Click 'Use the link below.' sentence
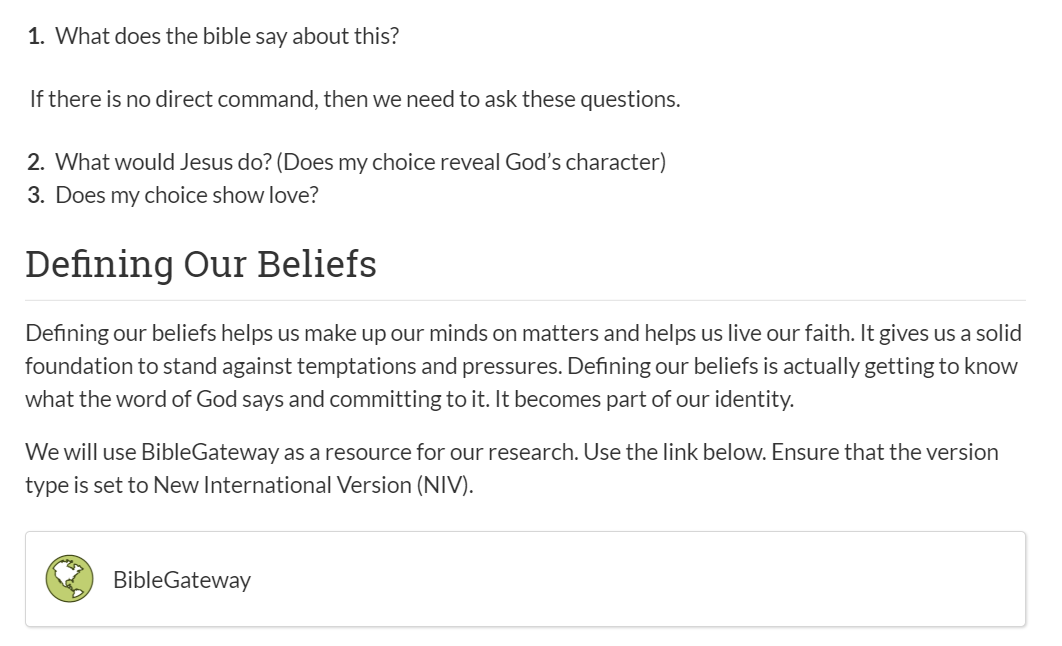The width and height of the screenshot is (1062, 646). pyautogui.click(x=675, y=452)
